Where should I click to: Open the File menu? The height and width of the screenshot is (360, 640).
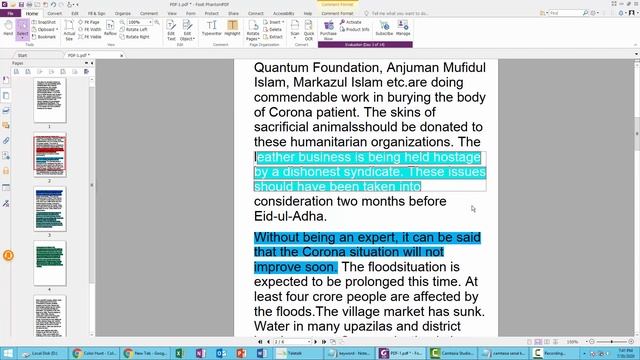11,13
